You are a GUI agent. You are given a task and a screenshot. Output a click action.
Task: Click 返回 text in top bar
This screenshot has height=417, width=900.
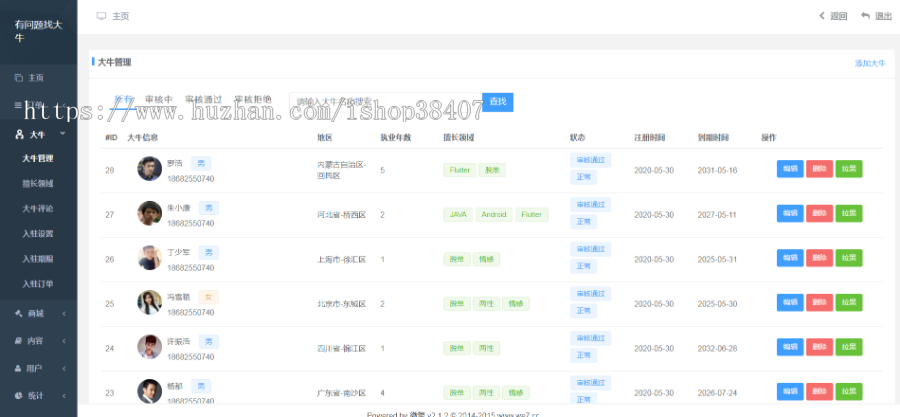839,16
